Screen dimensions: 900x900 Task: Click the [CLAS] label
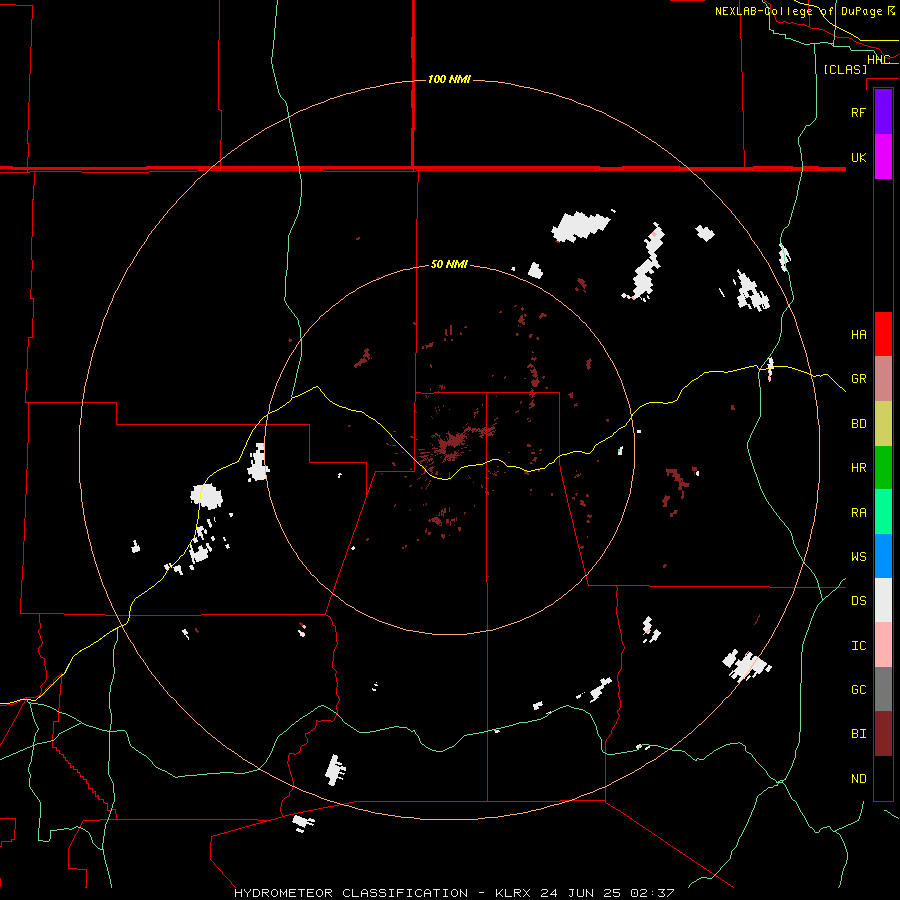[x=845, y=69]
